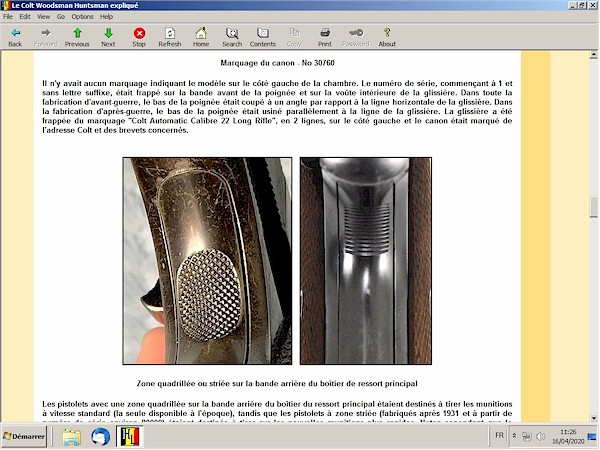
Task: Minimize the ebook window
Action: (x=572, y=5)
